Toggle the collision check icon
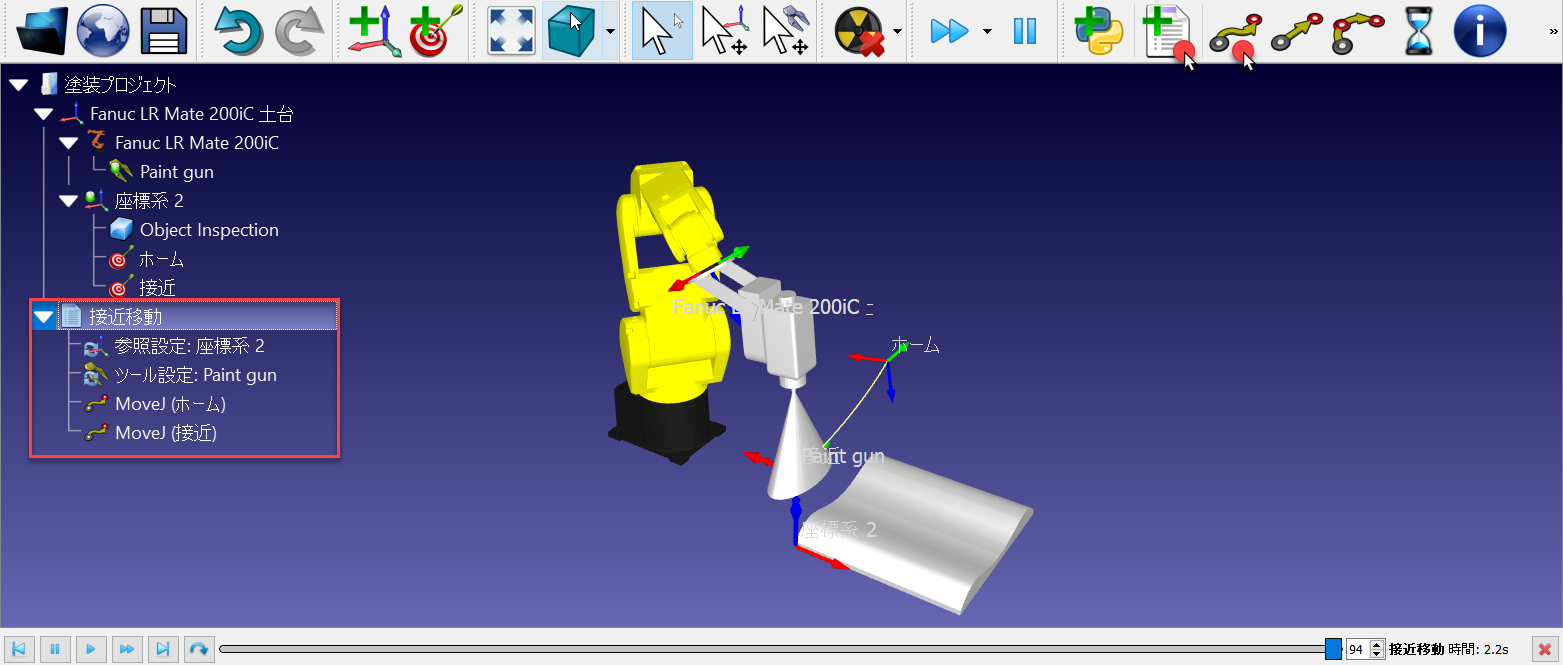Screen dimensions: 1563x665 point(861,31)
